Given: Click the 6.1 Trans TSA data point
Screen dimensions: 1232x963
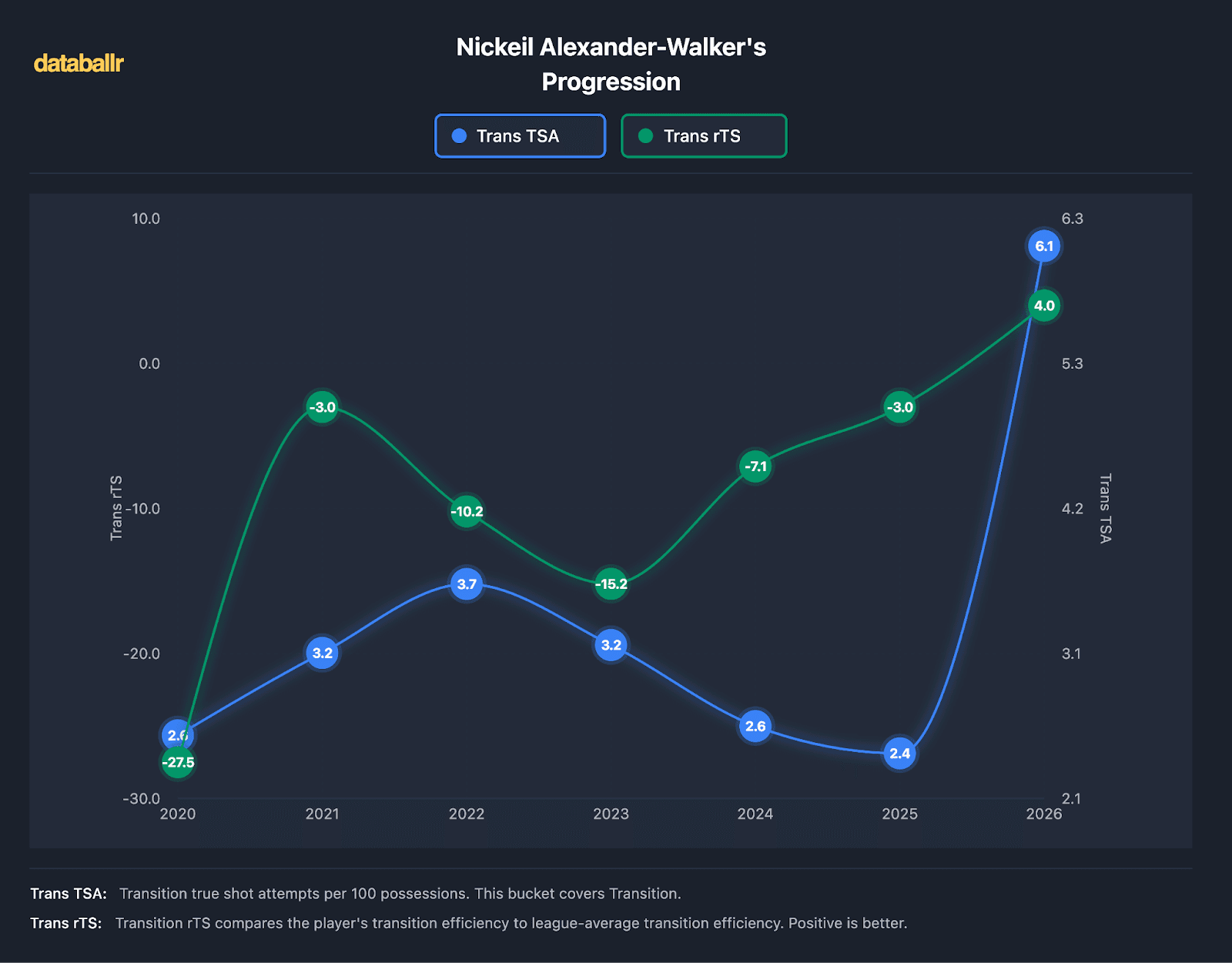Looking at the screenshot, I should coord(1043,246).
